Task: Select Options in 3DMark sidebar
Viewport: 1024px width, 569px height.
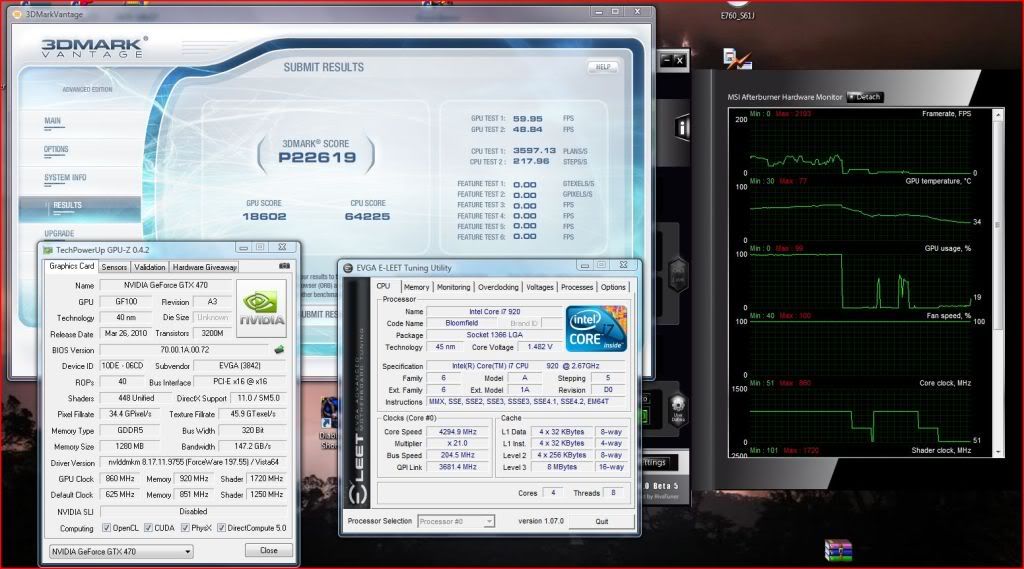Action: (x=57, y=149)
